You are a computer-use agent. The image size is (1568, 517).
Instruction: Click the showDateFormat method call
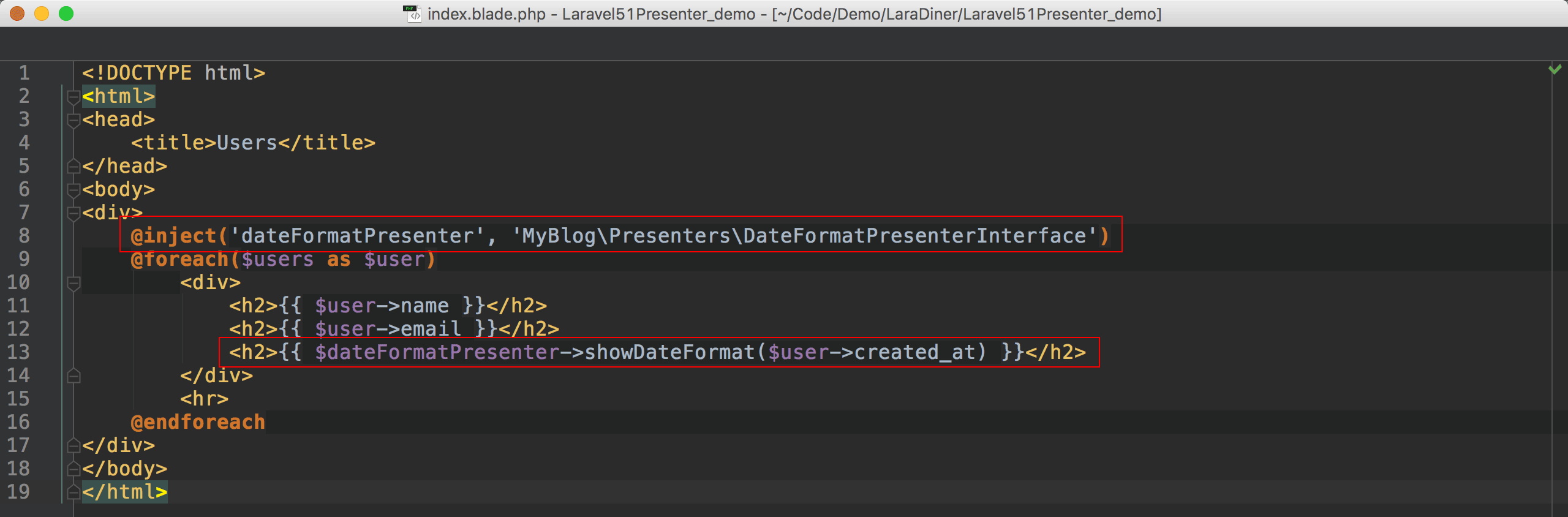pyautogui.click(x=669, y=352)
